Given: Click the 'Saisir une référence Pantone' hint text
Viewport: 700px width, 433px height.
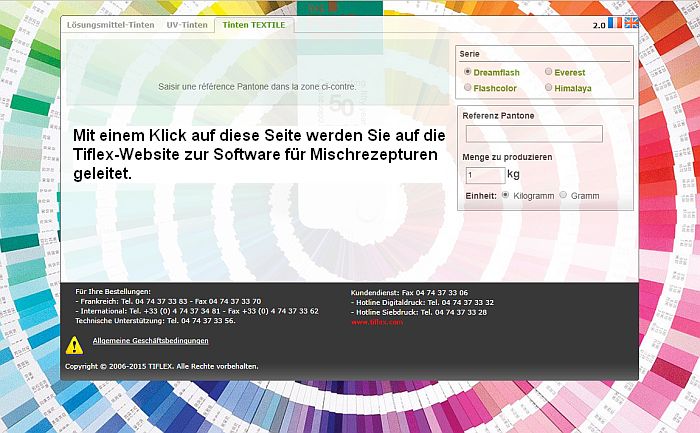Looking at the screenshot, I should coord(257,87).
